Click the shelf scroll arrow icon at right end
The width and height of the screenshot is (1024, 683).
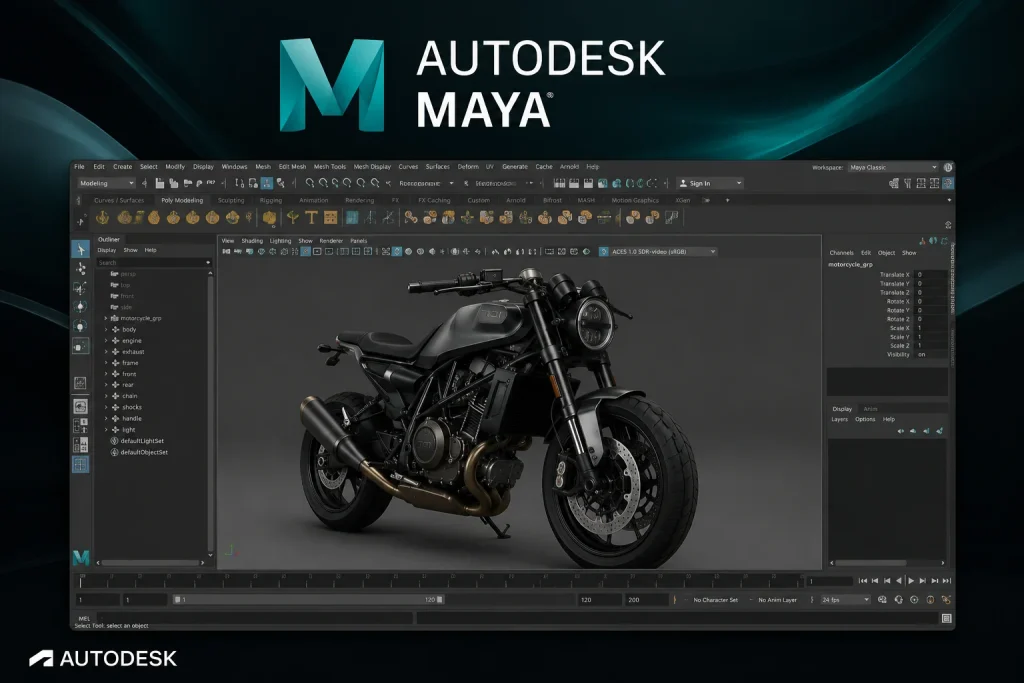pyautogui.click(x=948, y=225)
